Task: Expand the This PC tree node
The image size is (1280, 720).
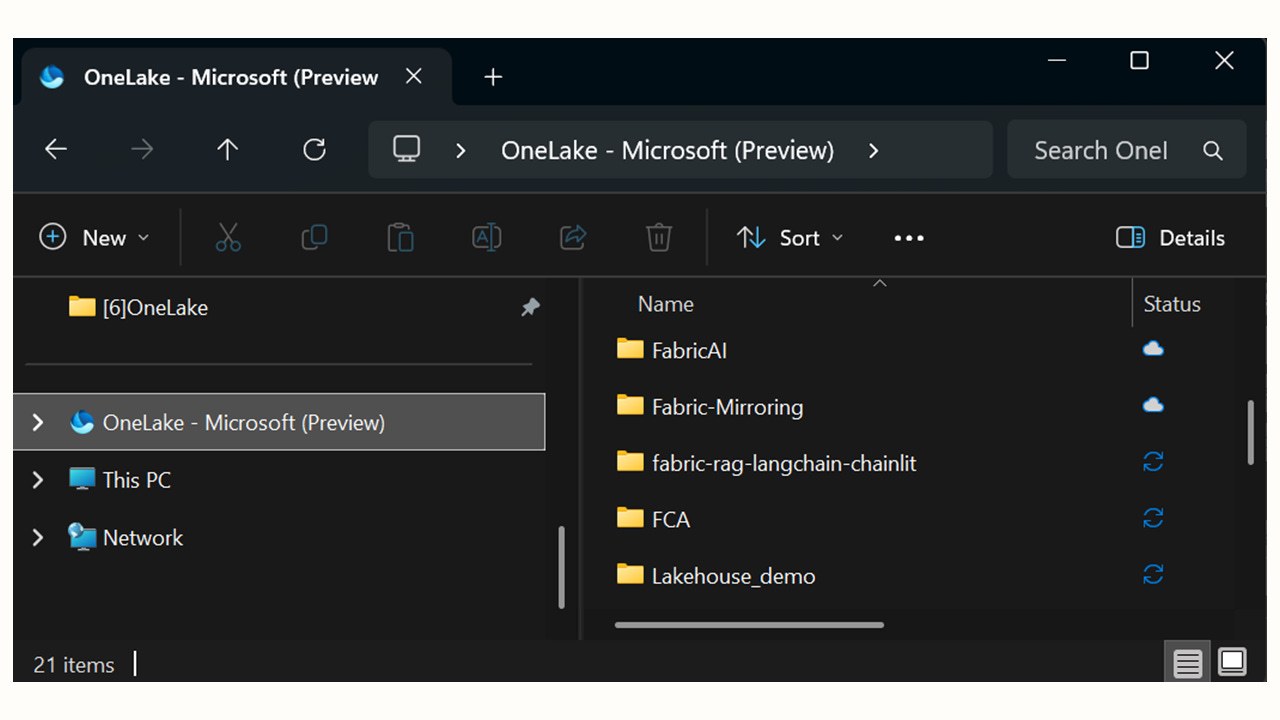Action: tap(38, 480)
